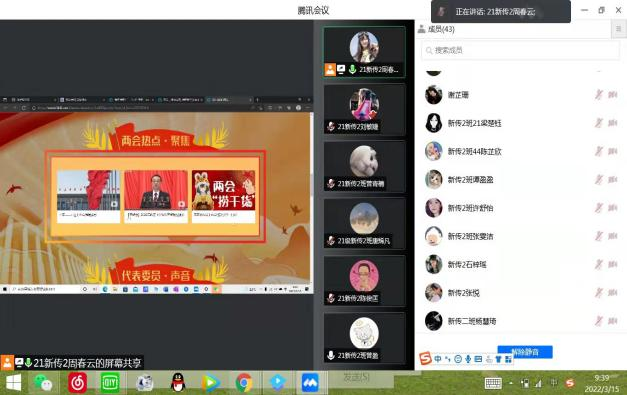Open the QQ penguin taskbar icon
The width and height of the screenshot is (627, 395).
tap(178, 383)
